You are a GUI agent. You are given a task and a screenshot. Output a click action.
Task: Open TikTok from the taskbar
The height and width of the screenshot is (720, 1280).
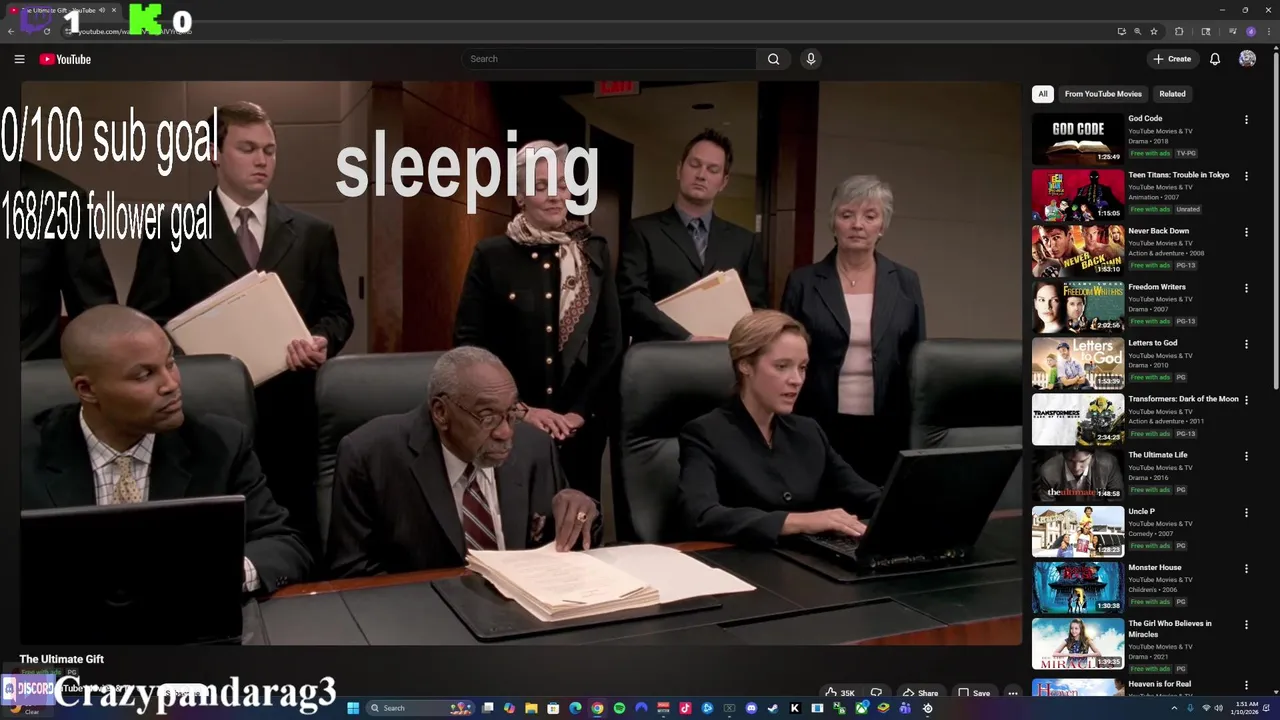(x=685, y=708)
